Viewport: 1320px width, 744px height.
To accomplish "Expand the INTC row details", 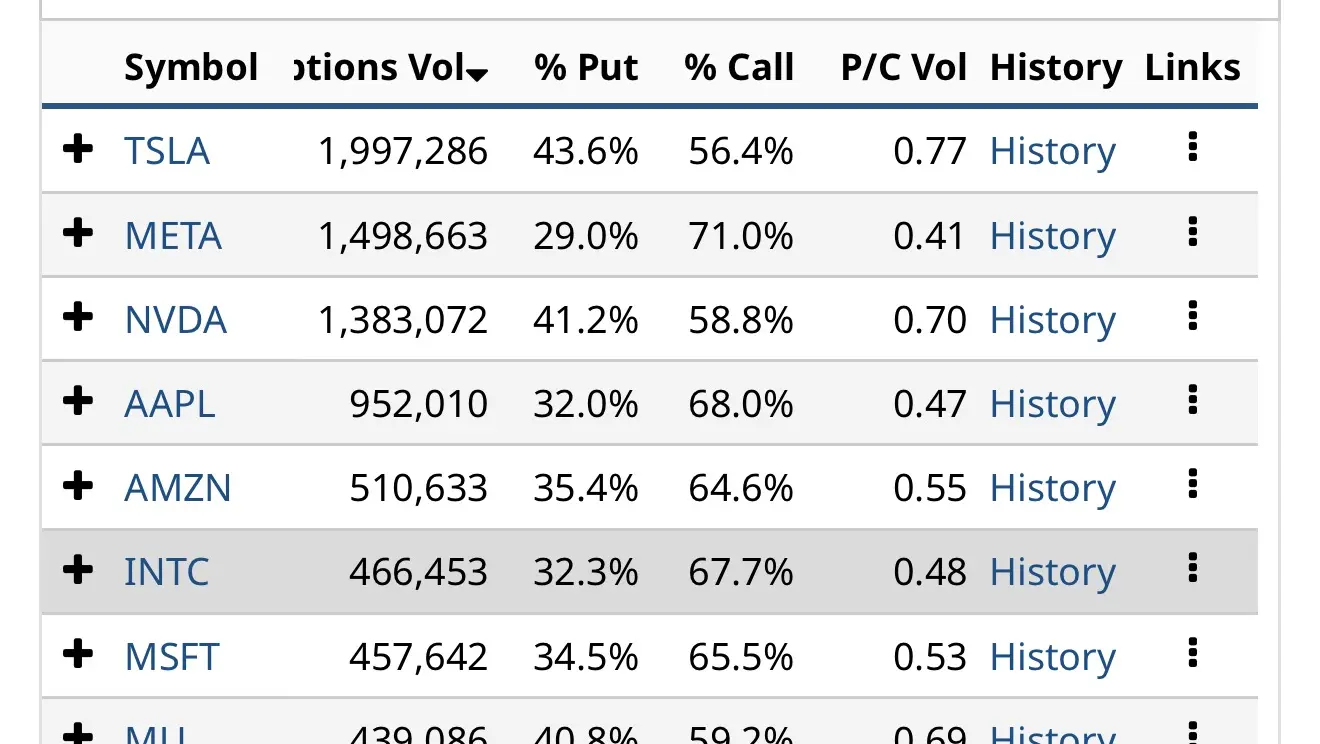I will 77,569.
